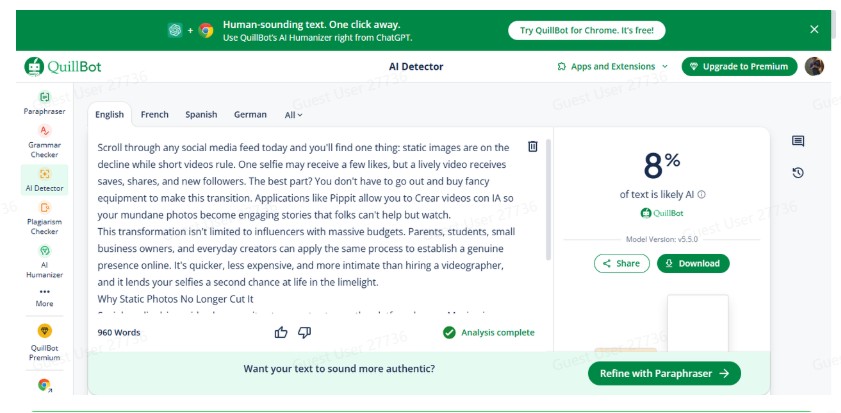Open the feedback comment icon
This screenshot has width=841, height=413.
798,141
